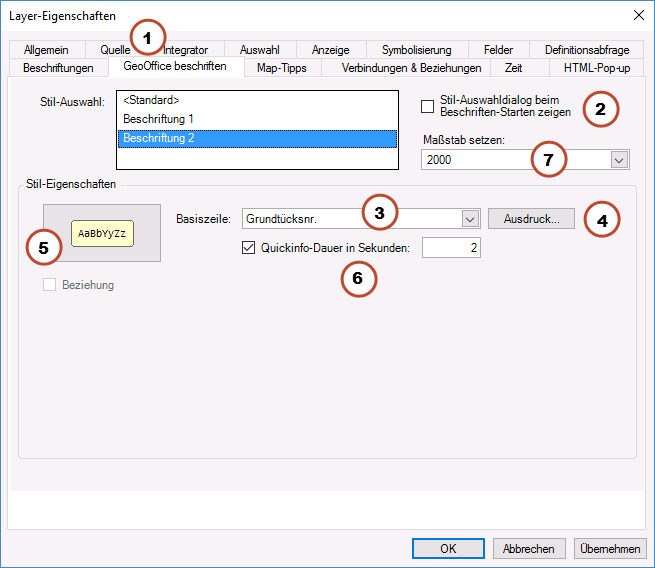Click the AaBbYyZz style preview sample
This screenshot has width=655, height=568.
tap(101, 233)
